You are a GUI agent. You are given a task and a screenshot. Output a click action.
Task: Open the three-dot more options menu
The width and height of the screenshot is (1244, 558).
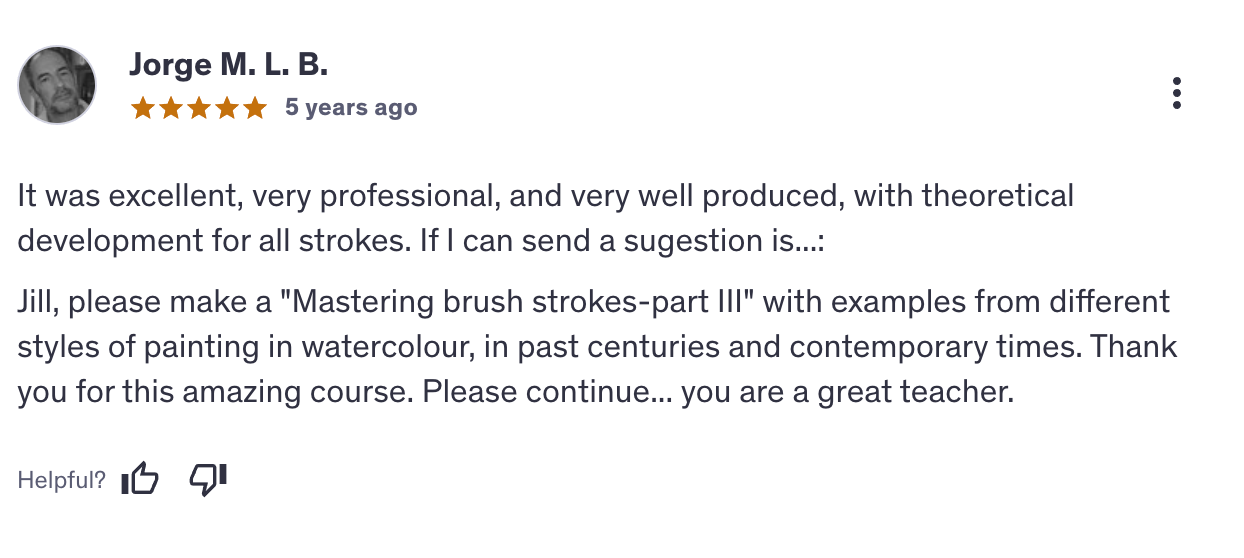pos(1177,93)
